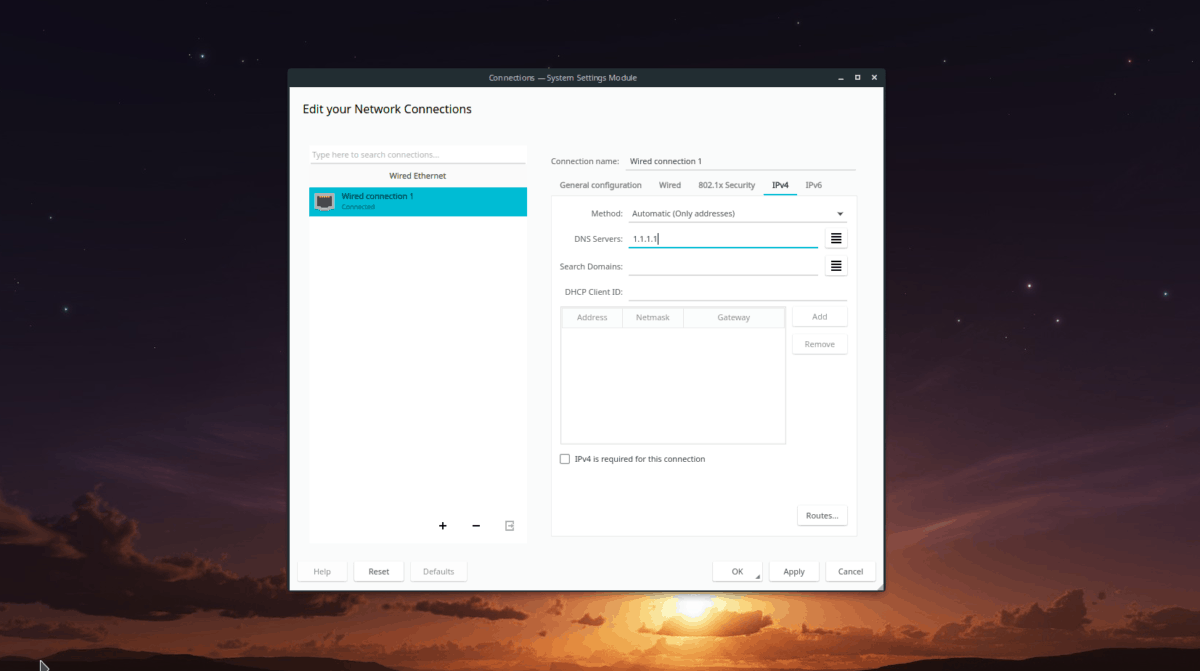Switch to the Wired tab
Screen dimensions: 1200x671
pyautogui.click(x=670, y=185)
